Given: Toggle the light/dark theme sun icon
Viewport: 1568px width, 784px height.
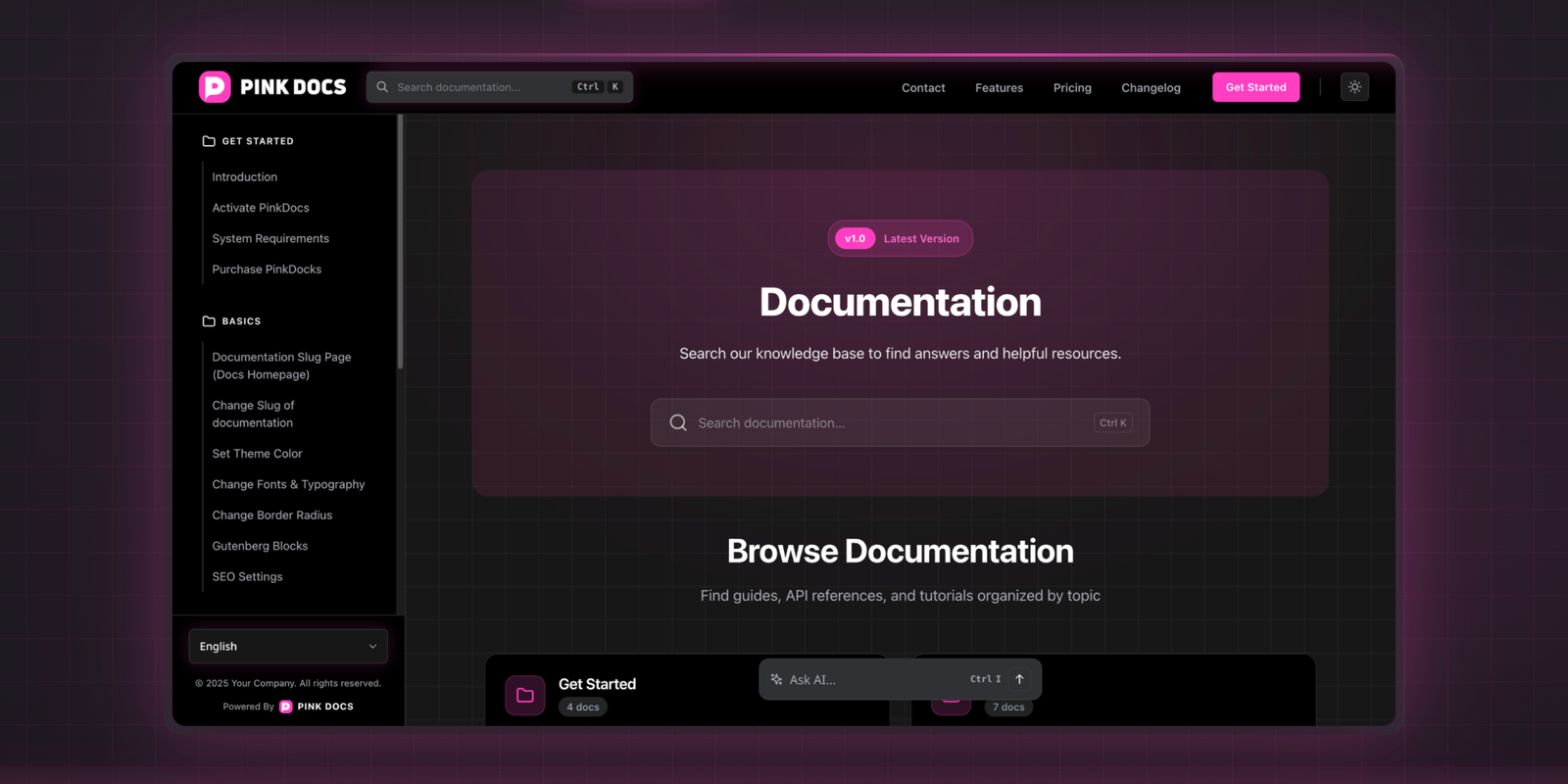Looking at the screenshot, I should point(1354,87).
